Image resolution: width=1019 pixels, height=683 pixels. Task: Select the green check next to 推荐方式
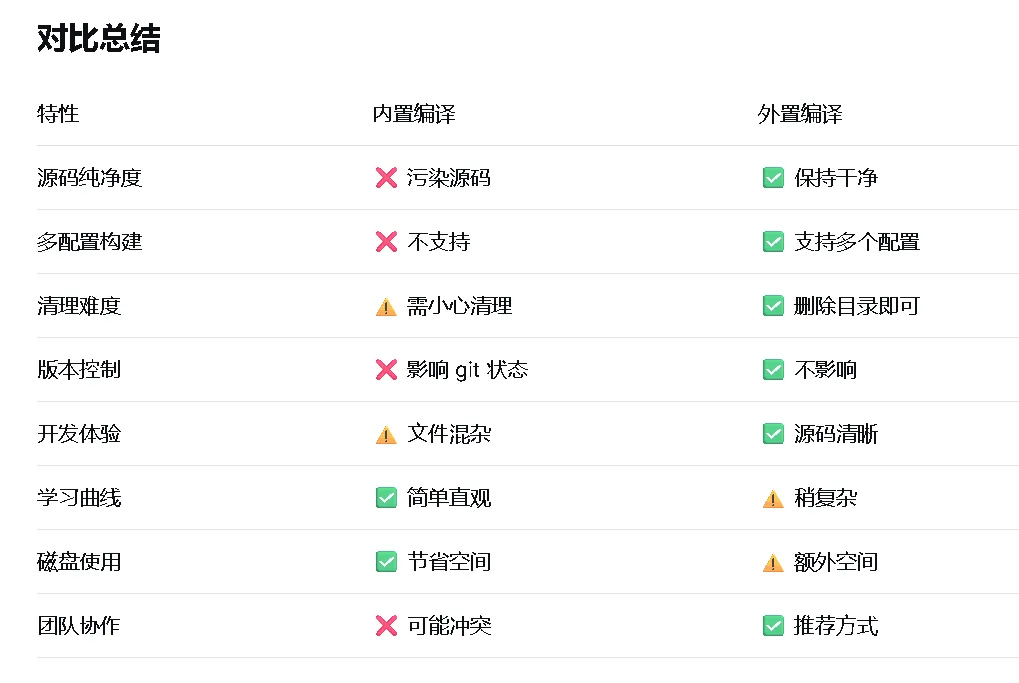773,626
